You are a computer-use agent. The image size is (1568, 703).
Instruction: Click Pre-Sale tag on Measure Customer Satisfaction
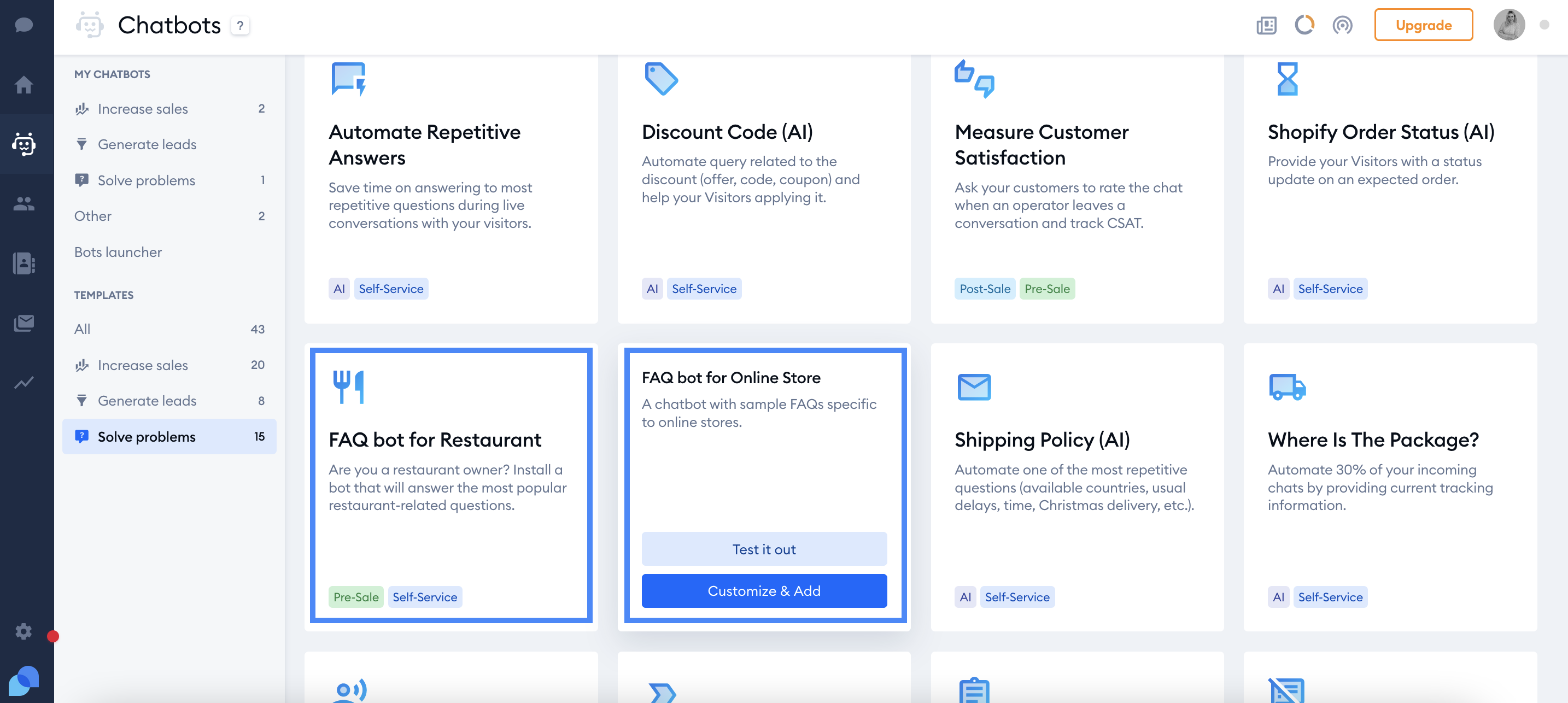click(x=1047, y=289)
